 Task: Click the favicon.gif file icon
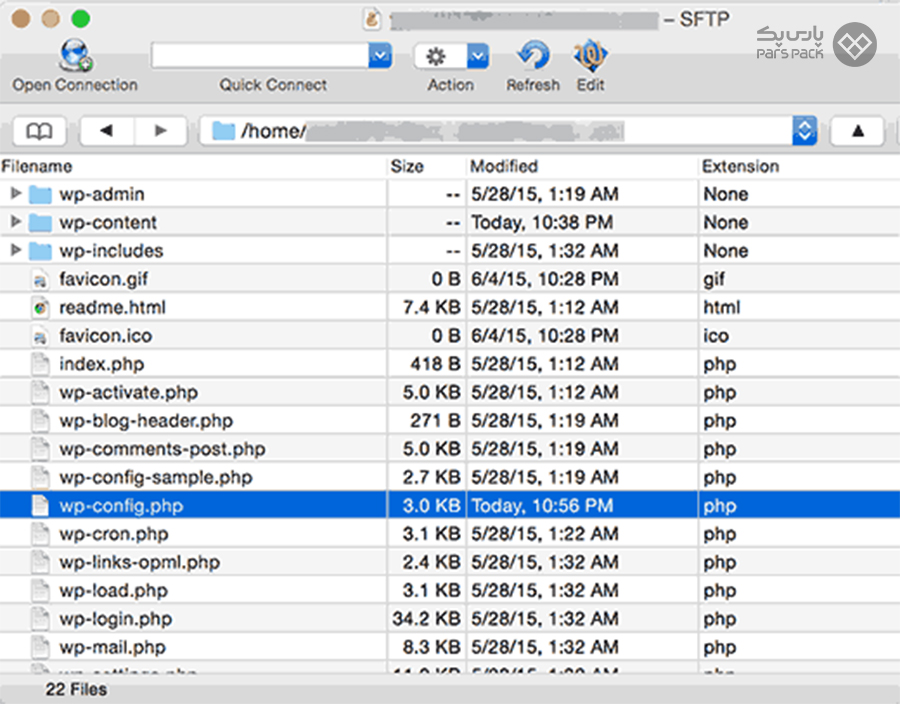click(40, 279)
